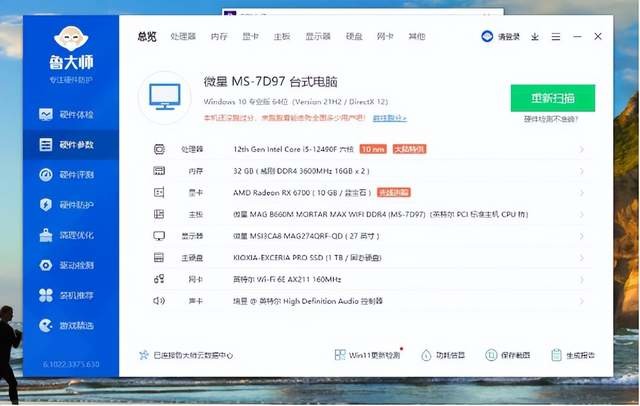Image resolution: width=640 pixels, height=406 pixels.
Task: Switch to the 总览 tab
Action: pyautogui.click(x=147, y=37)
